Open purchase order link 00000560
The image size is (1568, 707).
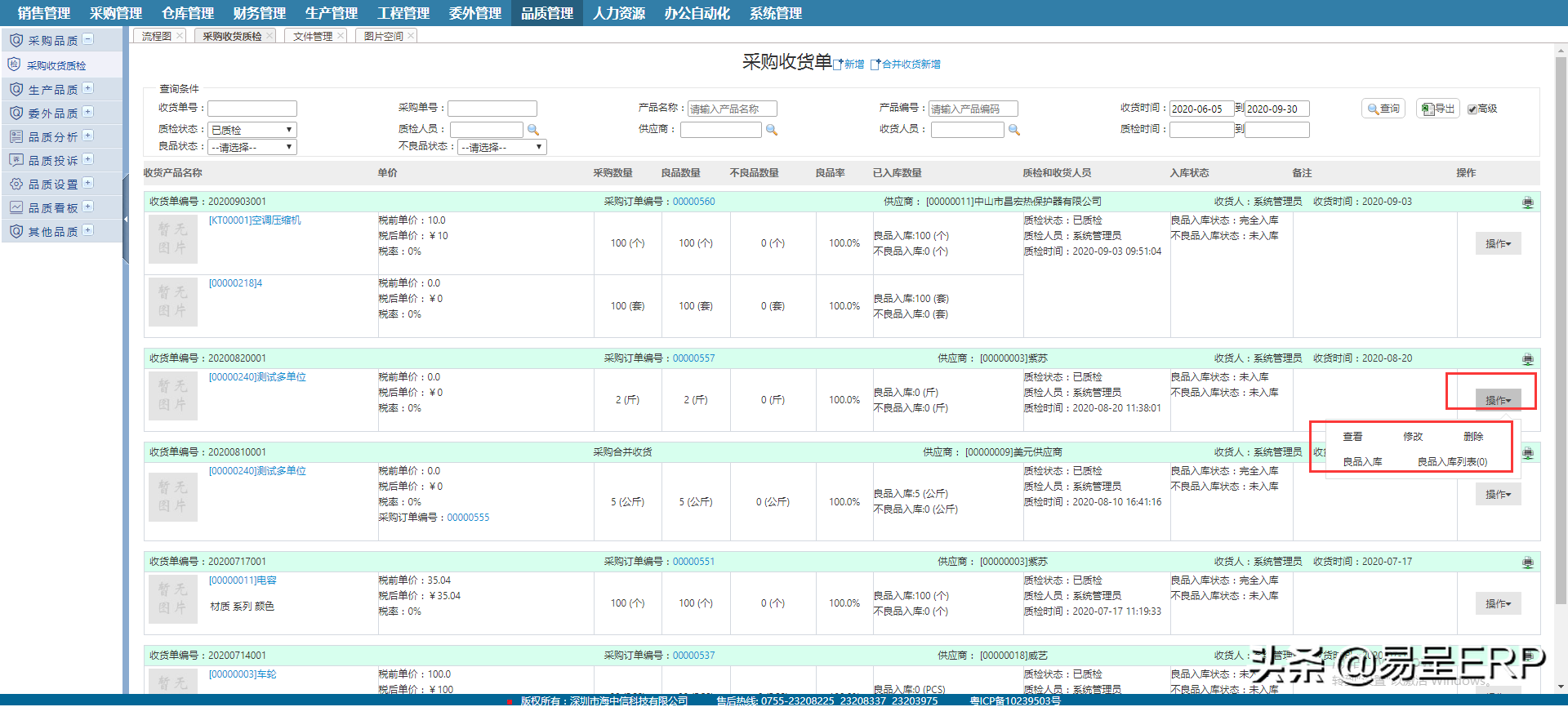[693, 202]
